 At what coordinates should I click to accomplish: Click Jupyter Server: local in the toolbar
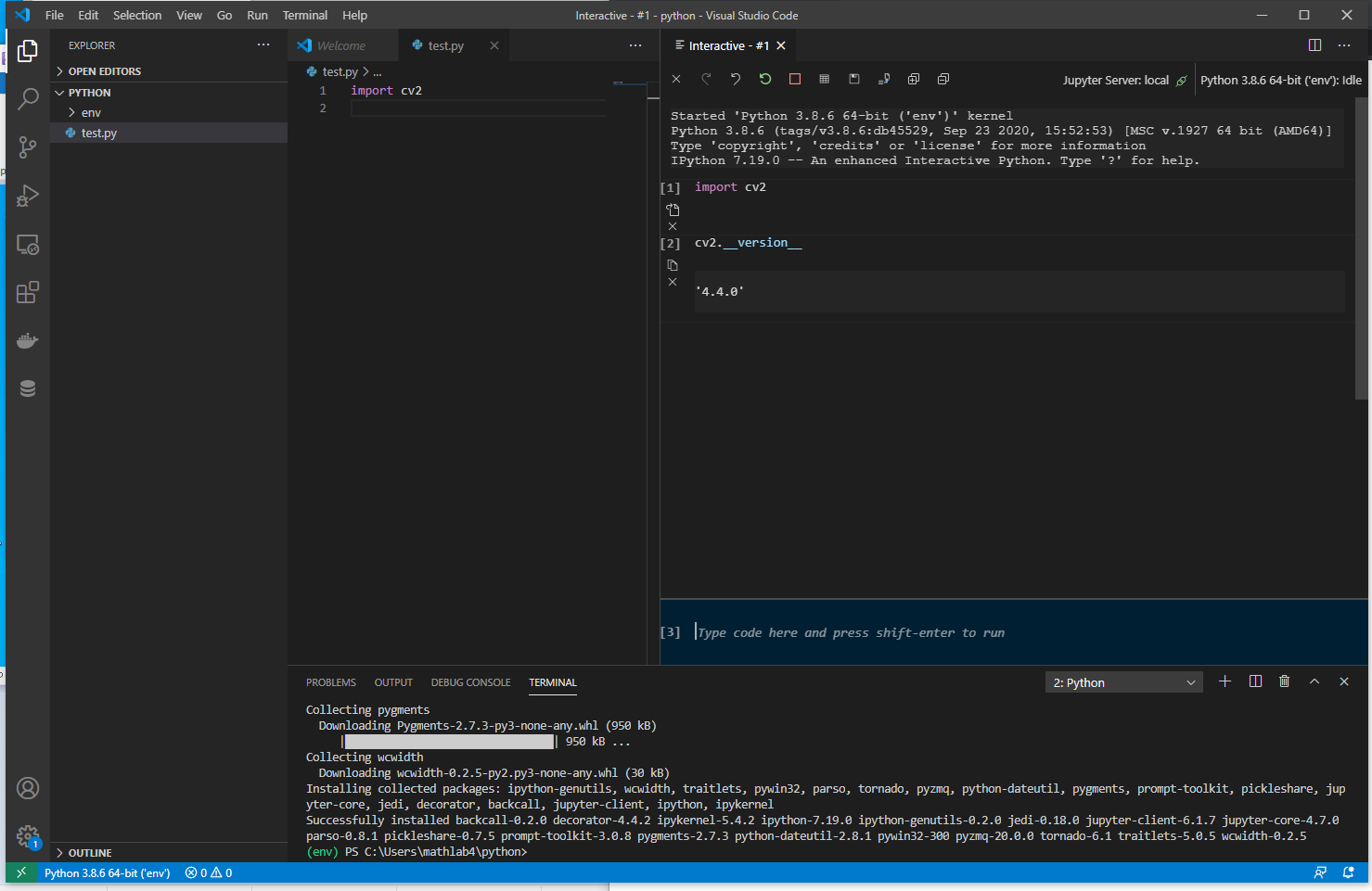point(1116,80)
